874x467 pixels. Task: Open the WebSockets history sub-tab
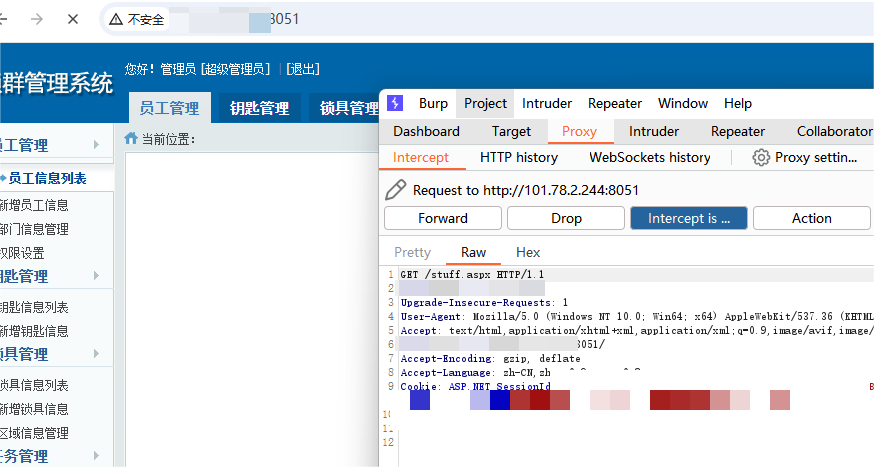click(650, 158)
